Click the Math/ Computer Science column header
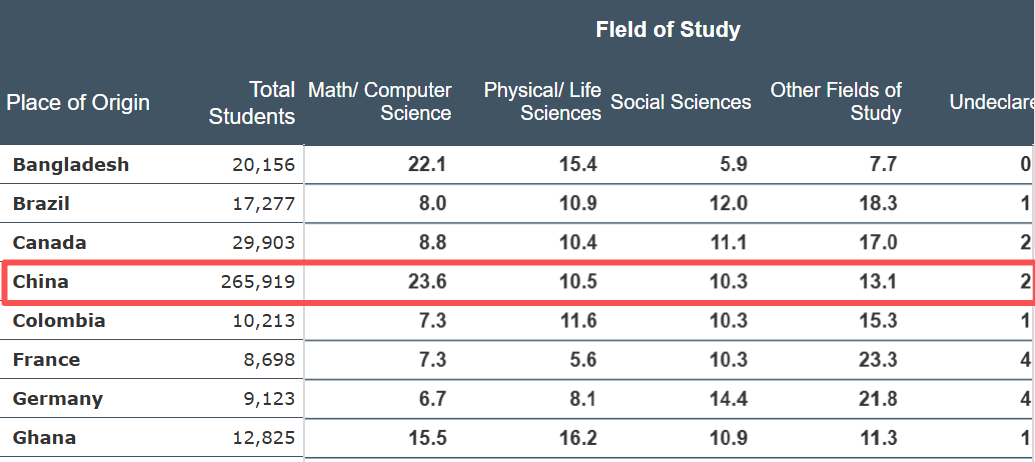The image size is (1035, 462). coord(380,102)
